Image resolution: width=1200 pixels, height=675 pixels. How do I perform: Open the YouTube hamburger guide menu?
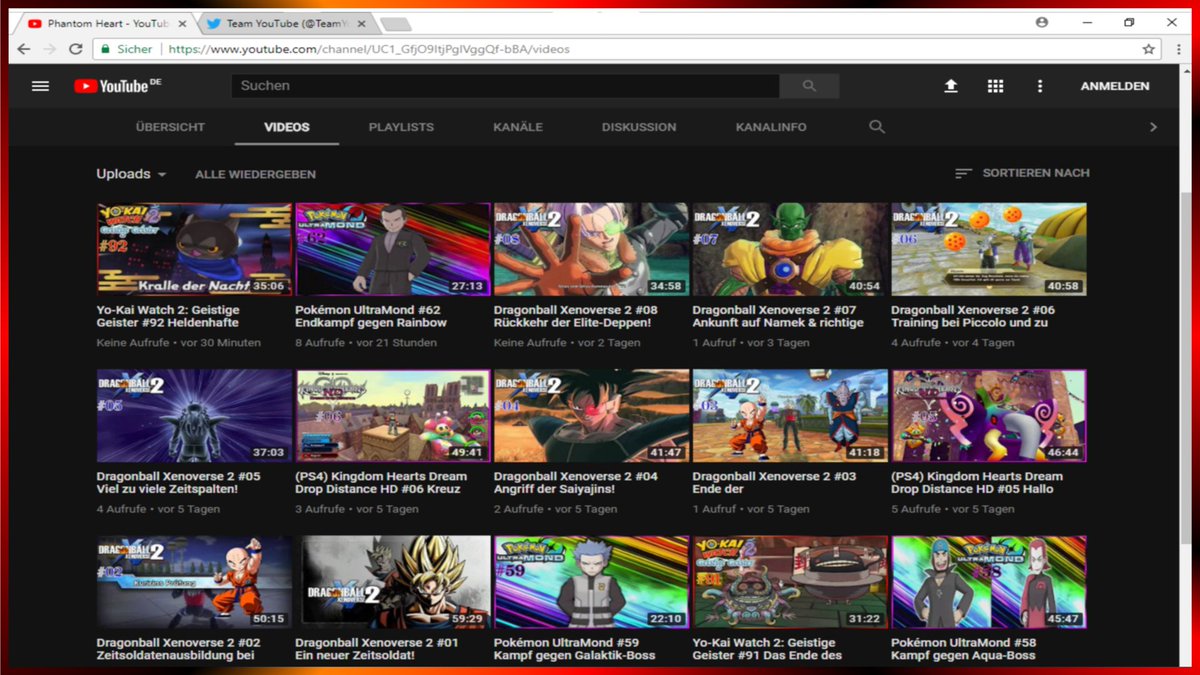pos(40,86)
